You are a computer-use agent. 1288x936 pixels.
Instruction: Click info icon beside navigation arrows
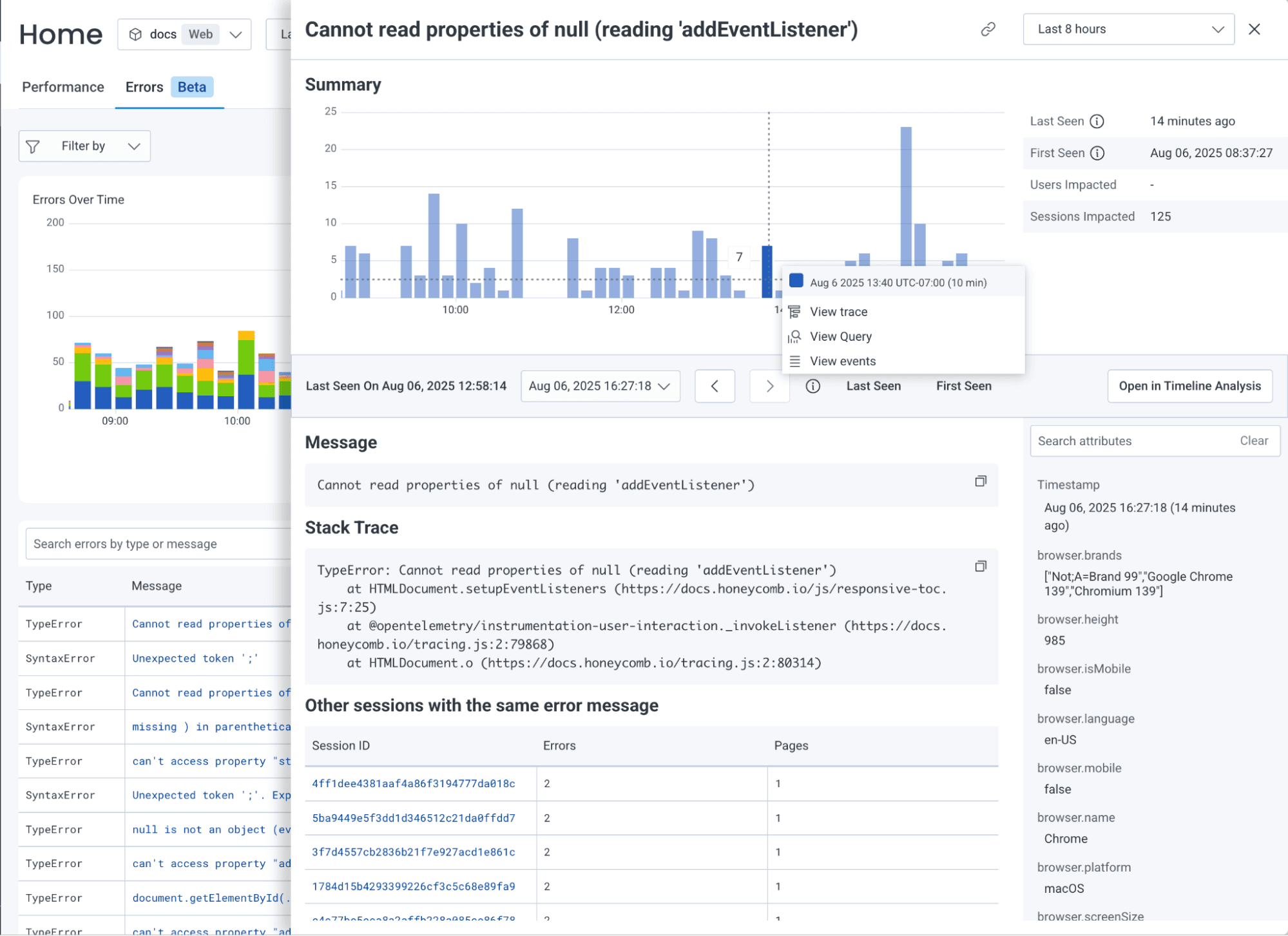pos(812,386)
